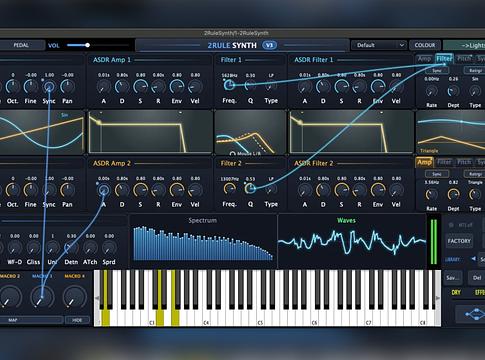
Task: Click the Uni unison knob
Action: (x=52, y=248)
